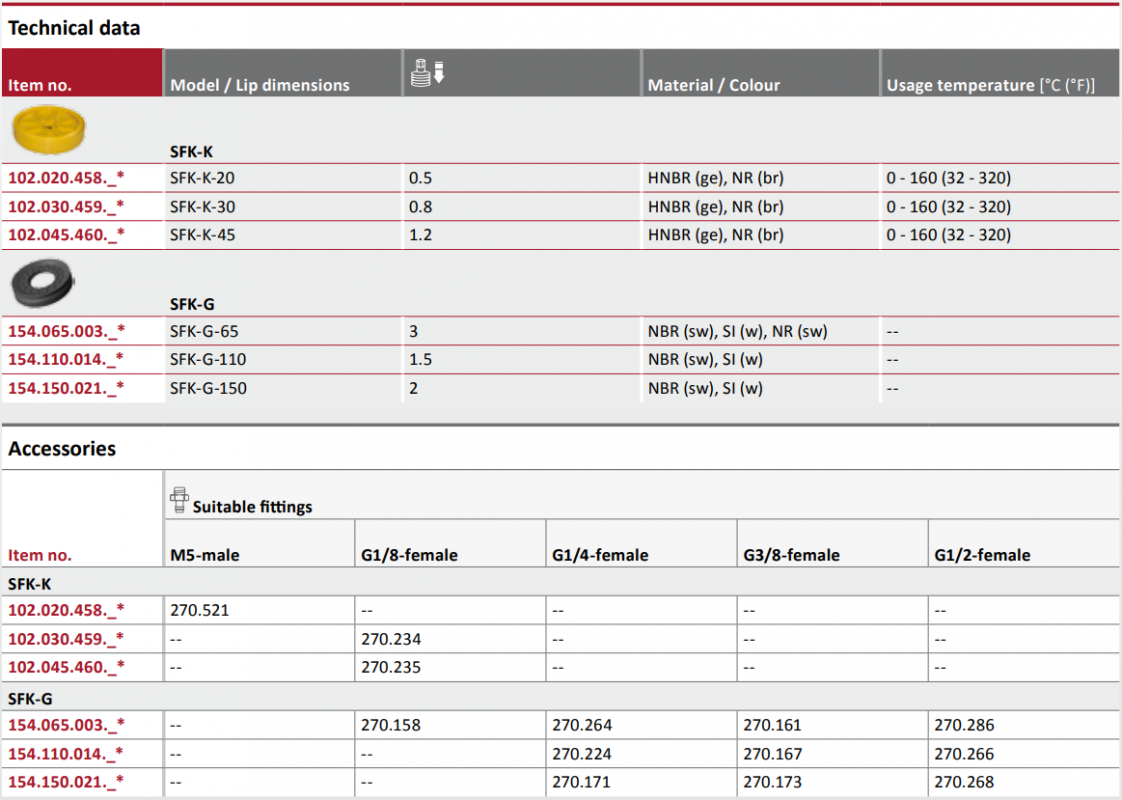The image size is (1122, 800).
Task: Click fitting number "270.158"
Action: [x=391, y=725]
